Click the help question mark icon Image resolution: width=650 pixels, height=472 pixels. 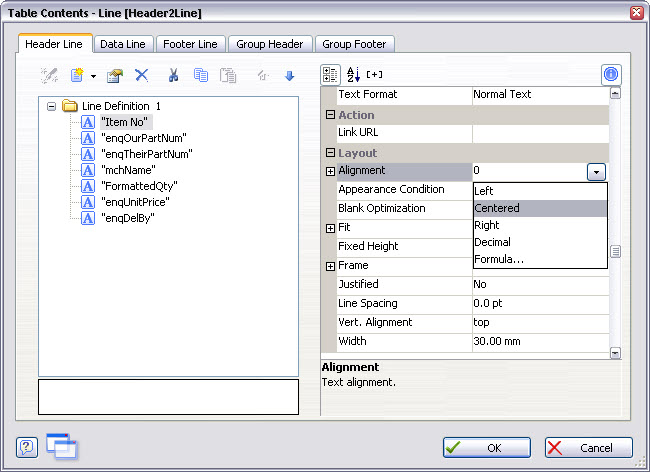[x=27, y=448]
